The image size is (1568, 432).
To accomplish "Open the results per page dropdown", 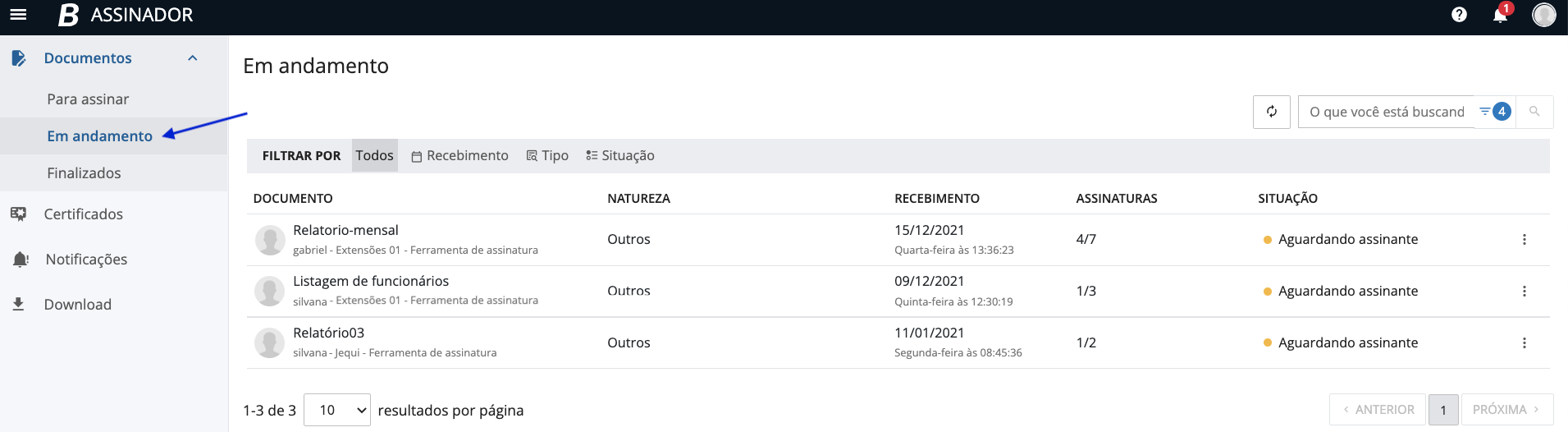I will point(337,410).
